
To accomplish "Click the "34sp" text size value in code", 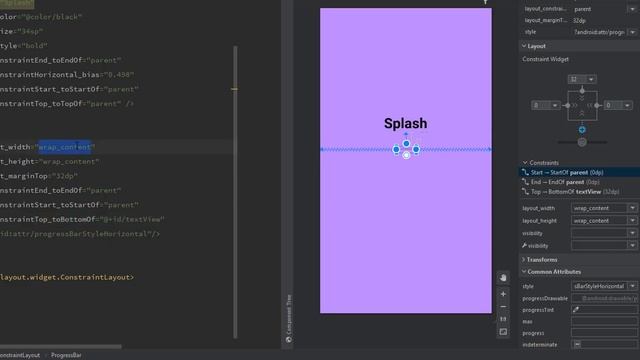I will [x=29, y=31].
